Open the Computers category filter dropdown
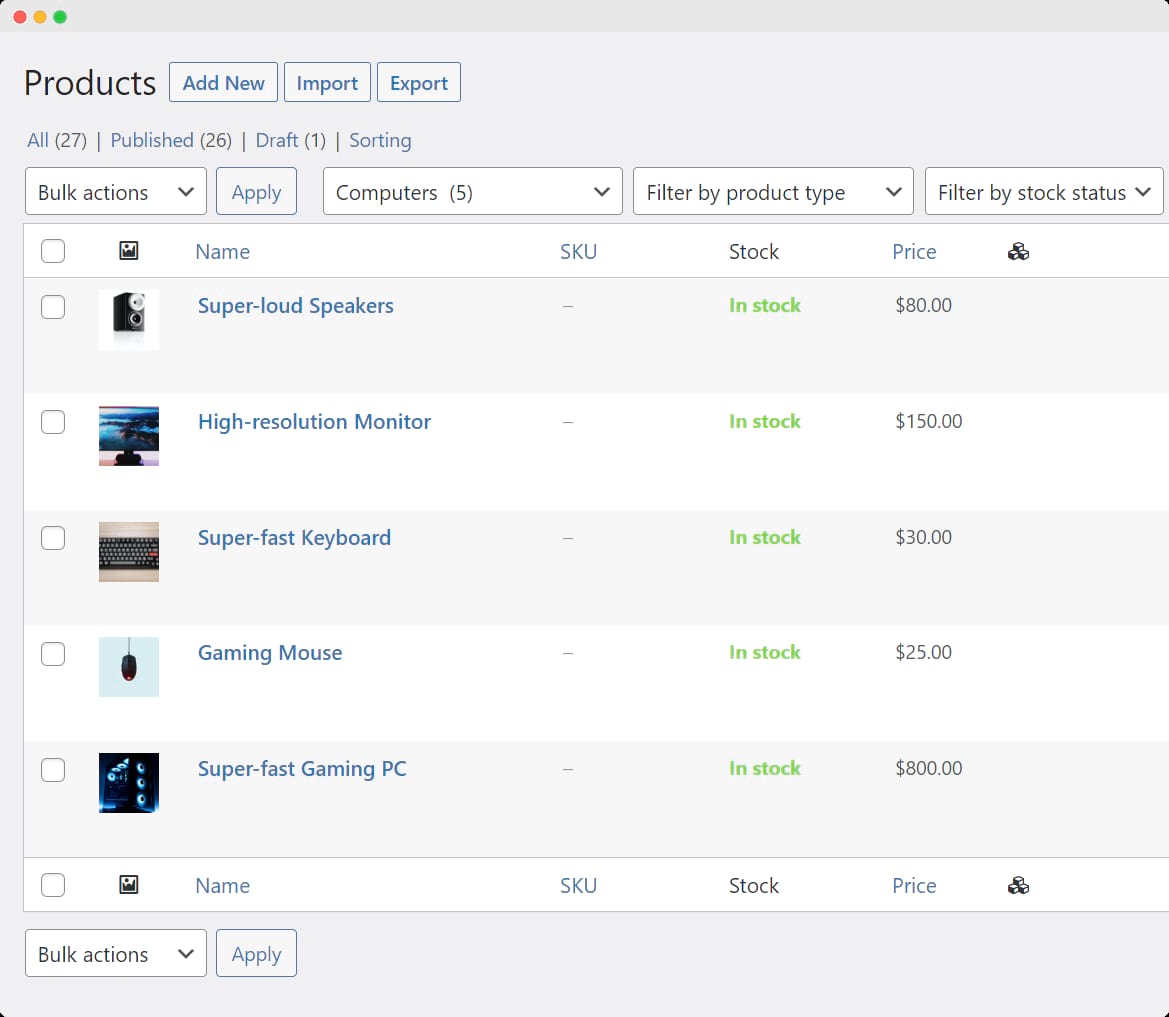Image resolution: width=1169 pixels, height=1017 pixels. coord(472,191)
